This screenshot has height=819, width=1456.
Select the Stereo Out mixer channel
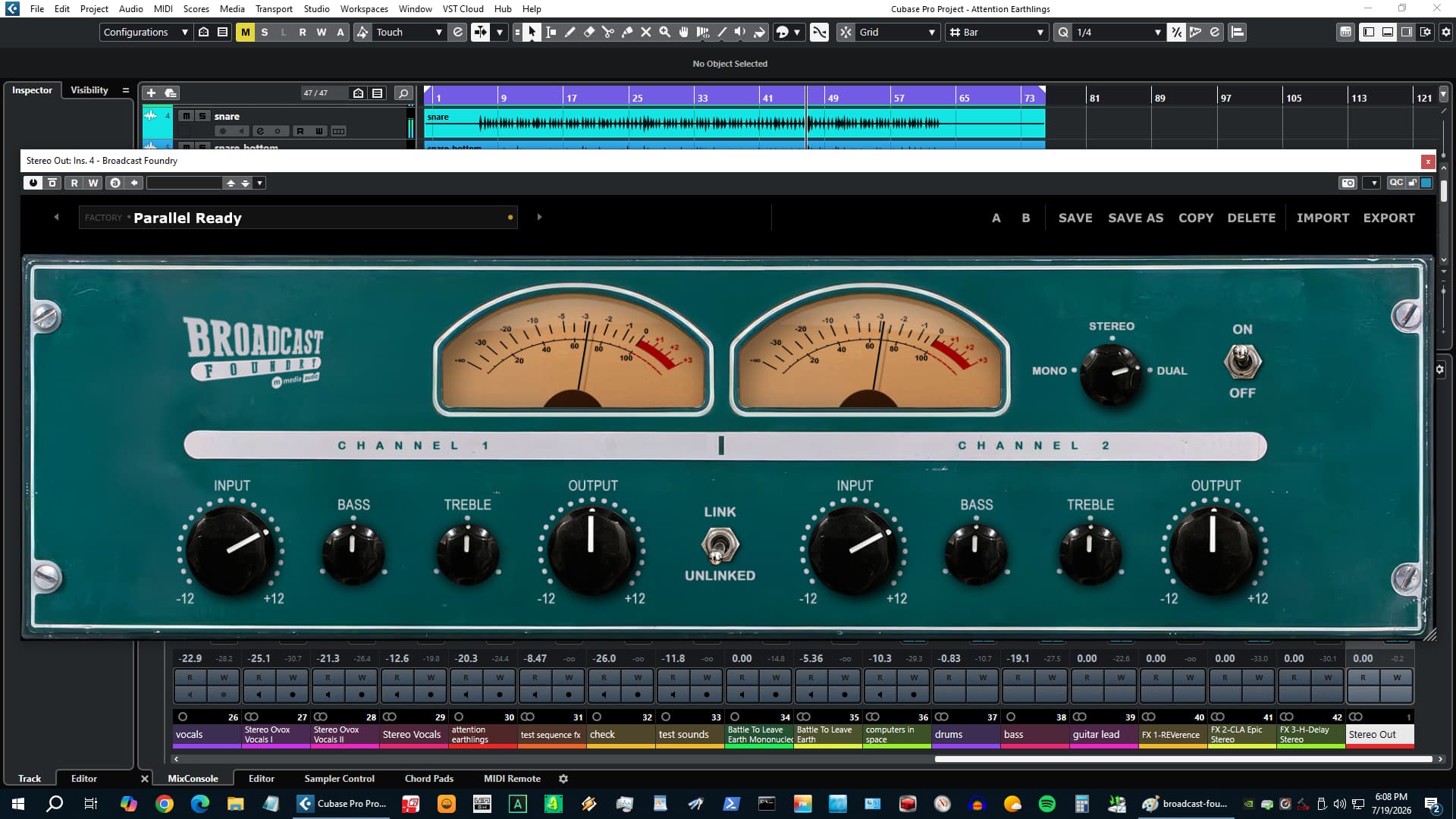click(1379, 734)
